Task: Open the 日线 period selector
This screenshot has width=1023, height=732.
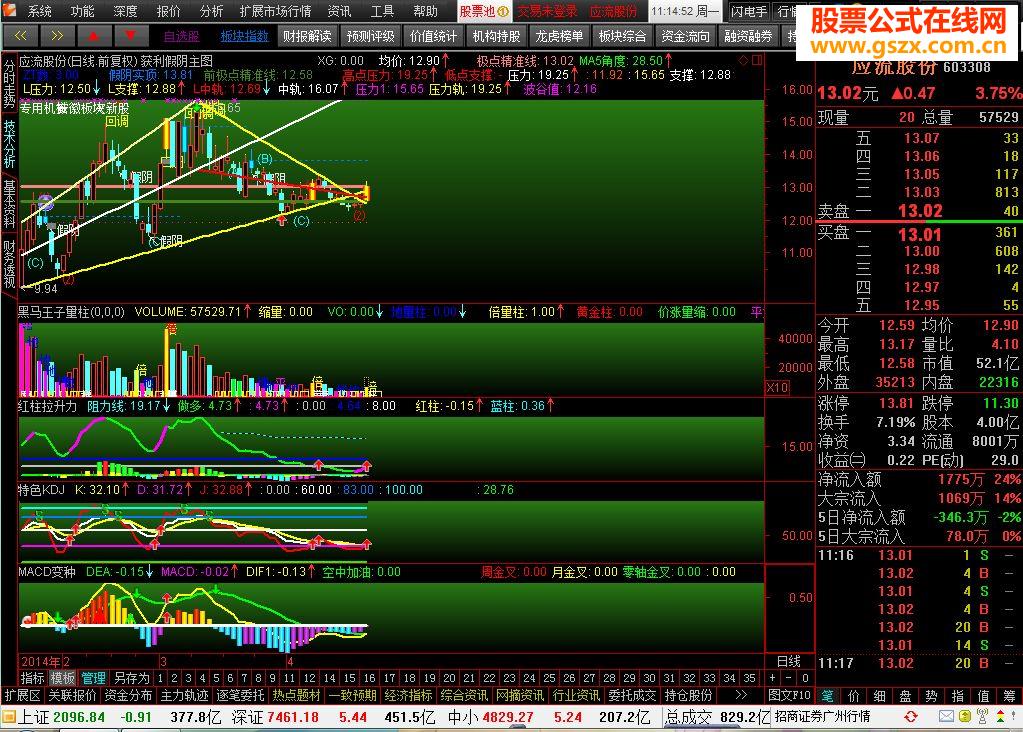Action: 789,661
